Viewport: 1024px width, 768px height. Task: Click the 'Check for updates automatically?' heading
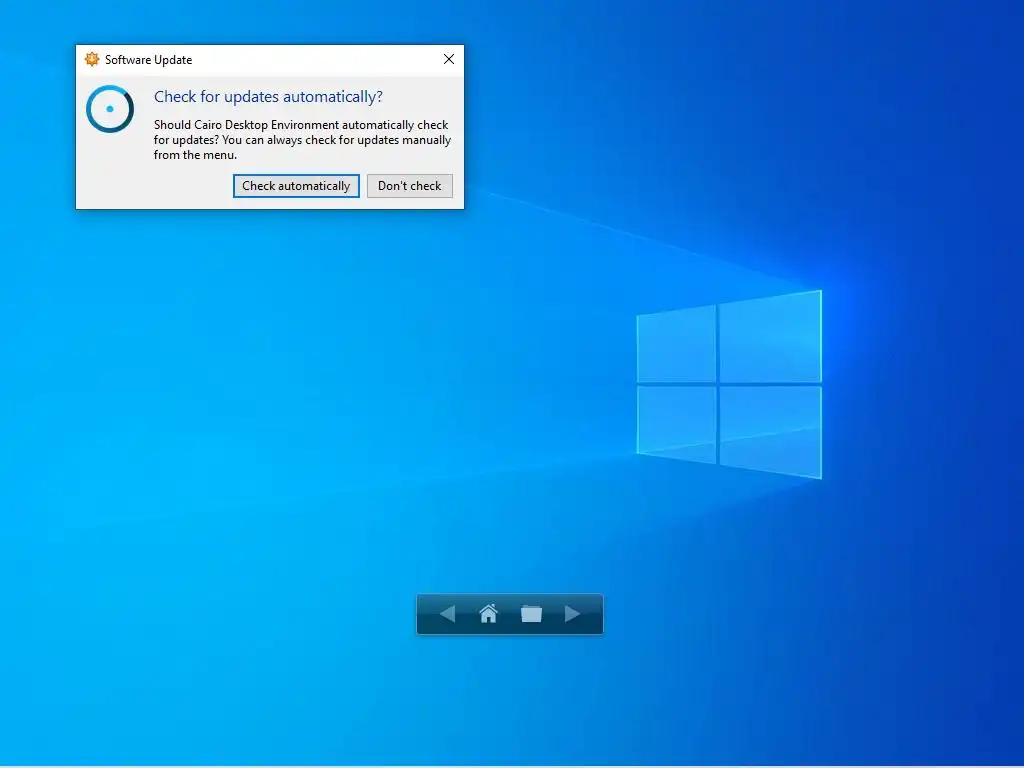click(268, 97)
